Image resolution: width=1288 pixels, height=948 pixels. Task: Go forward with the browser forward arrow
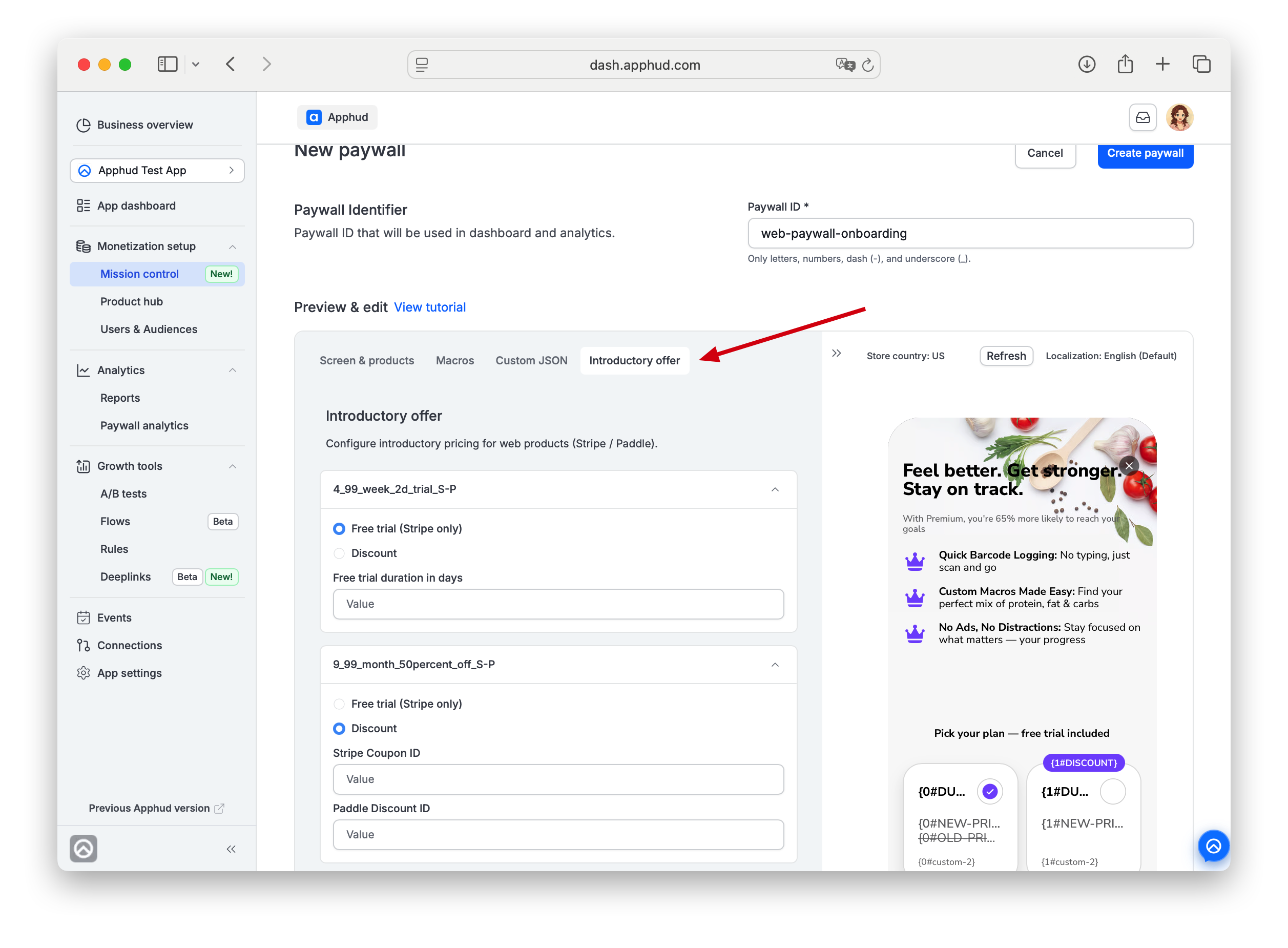[x=267, y=64]
